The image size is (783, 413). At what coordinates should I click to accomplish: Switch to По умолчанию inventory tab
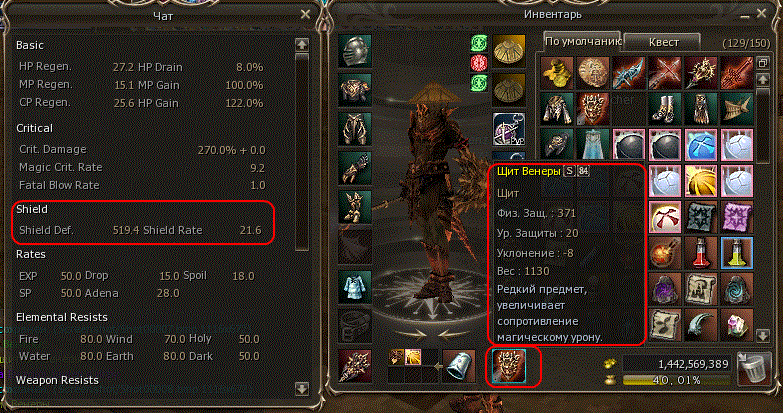(582, 41)
